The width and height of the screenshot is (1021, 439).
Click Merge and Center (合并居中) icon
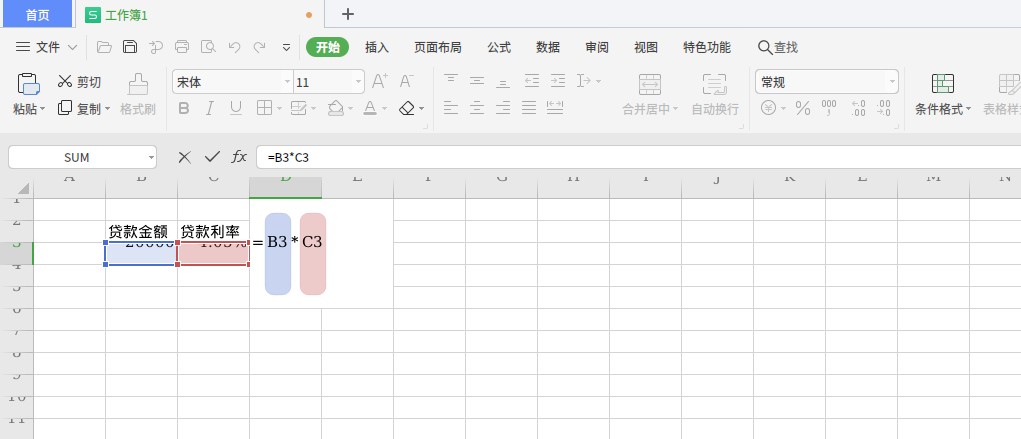pyautogui.click(x=650, y=84)
